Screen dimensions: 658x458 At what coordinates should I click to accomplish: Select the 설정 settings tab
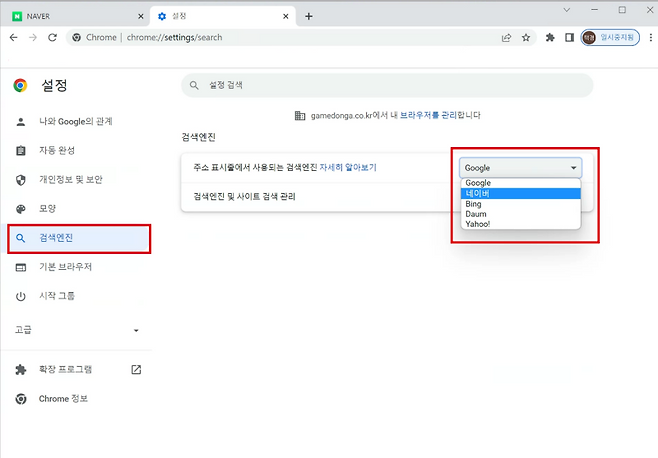[222, 16]
